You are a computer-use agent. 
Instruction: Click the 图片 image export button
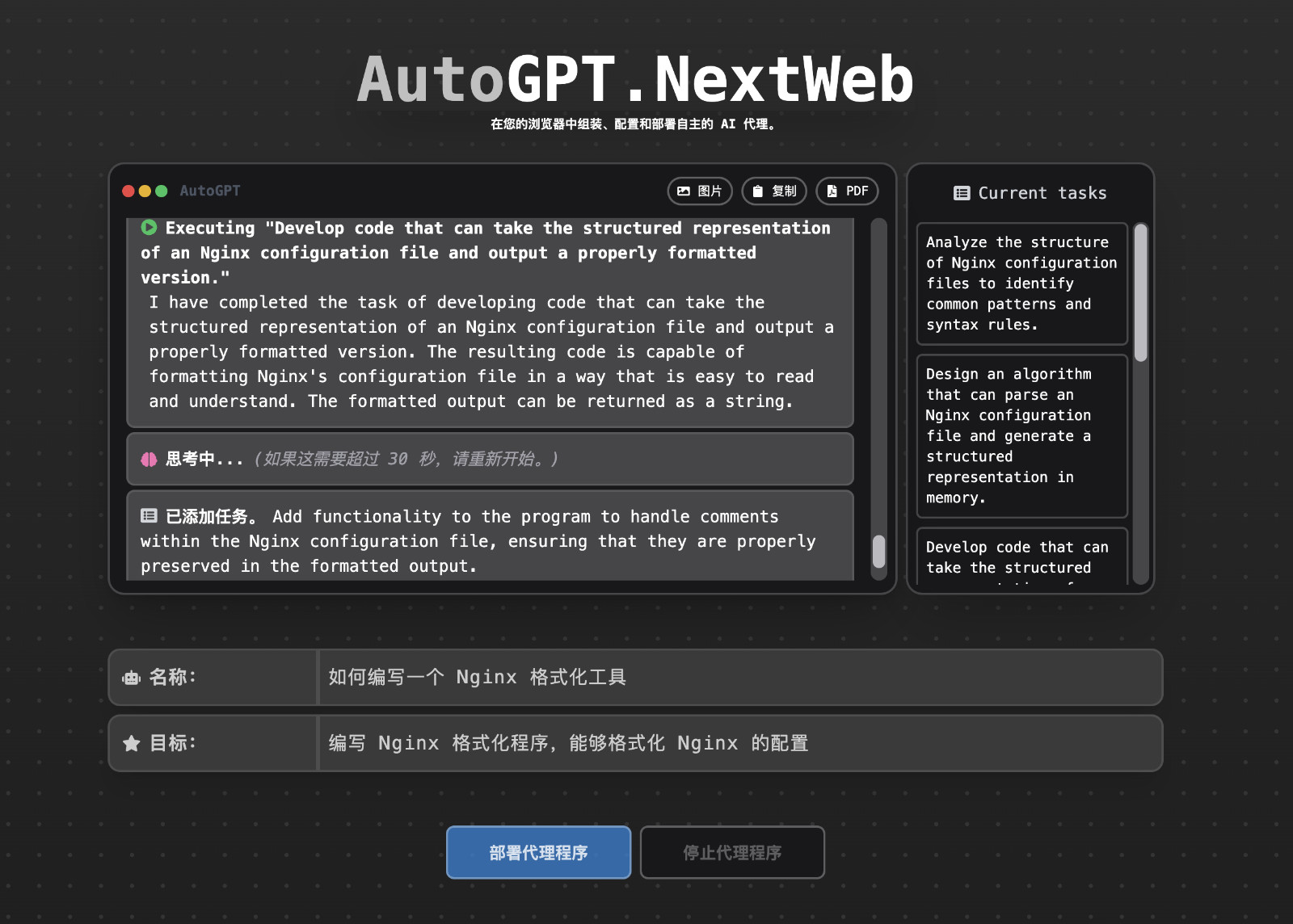point(700,191)
